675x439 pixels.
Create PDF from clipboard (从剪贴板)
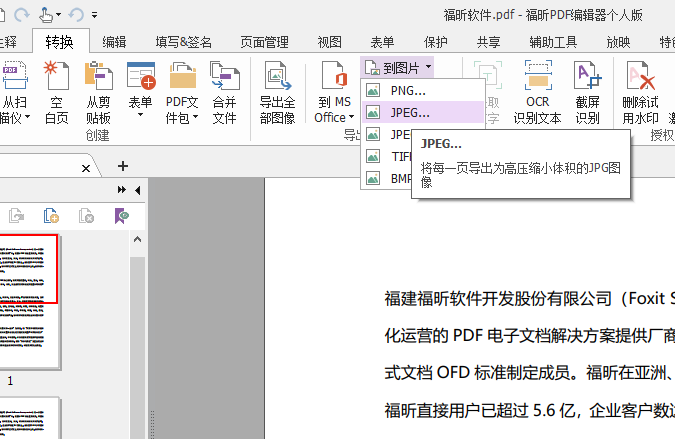click(98, 93)
